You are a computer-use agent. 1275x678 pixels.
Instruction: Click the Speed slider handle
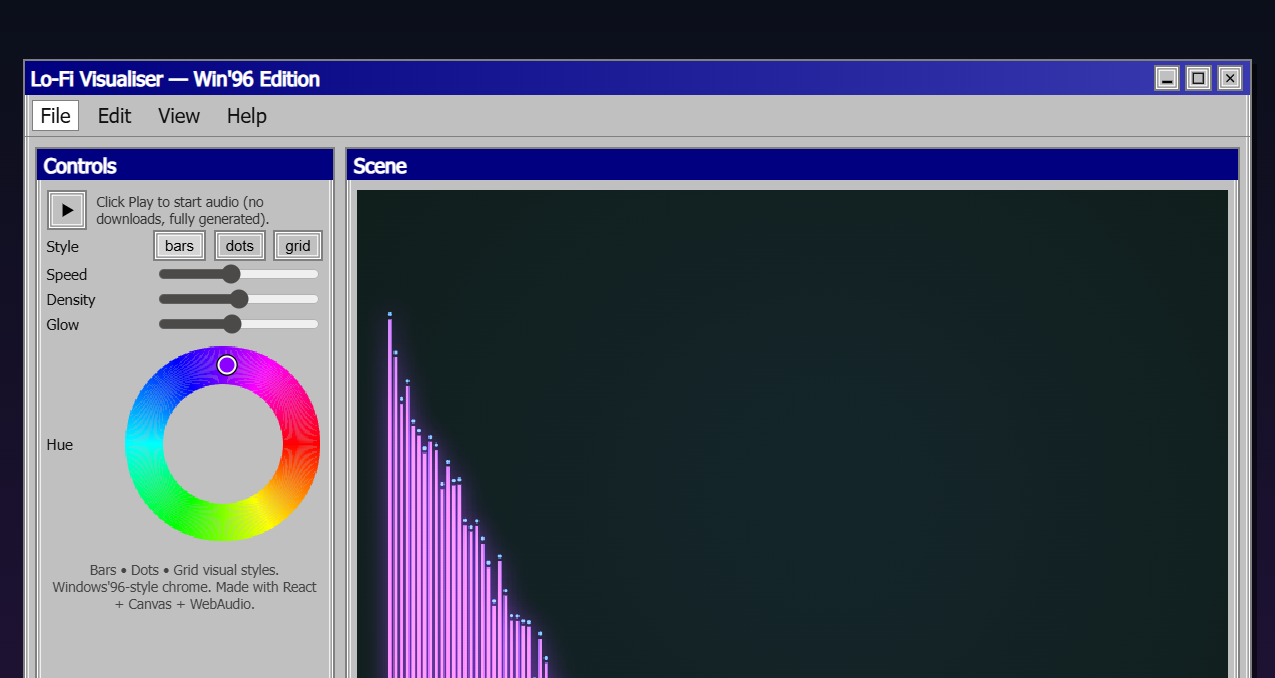tap(231, 274)
